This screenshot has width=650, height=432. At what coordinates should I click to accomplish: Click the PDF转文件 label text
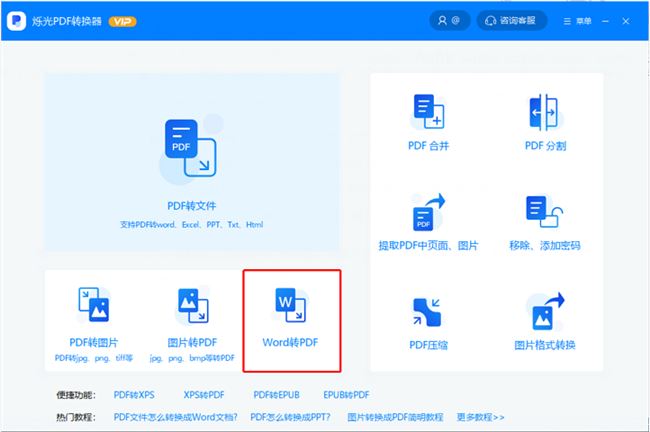pyautogui.click(x=192, y=206)
